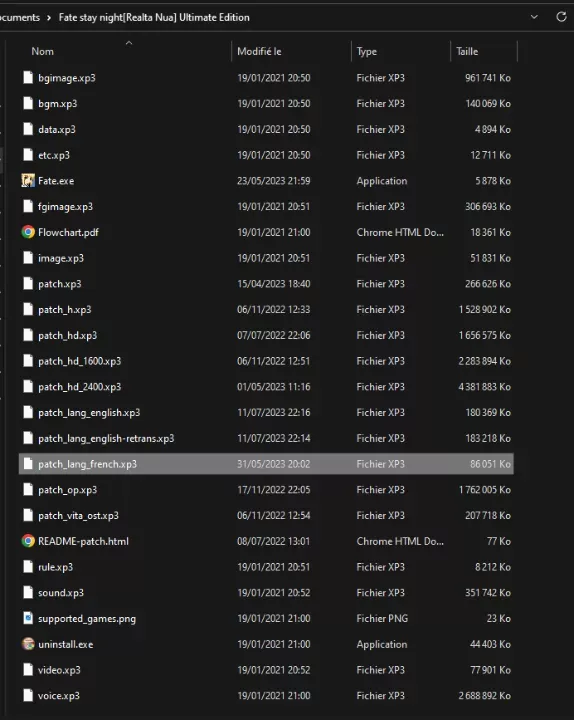The height and width of the screenshot is (720, 574).
Task: Select the data.xp3 file name
Action: 56,129
